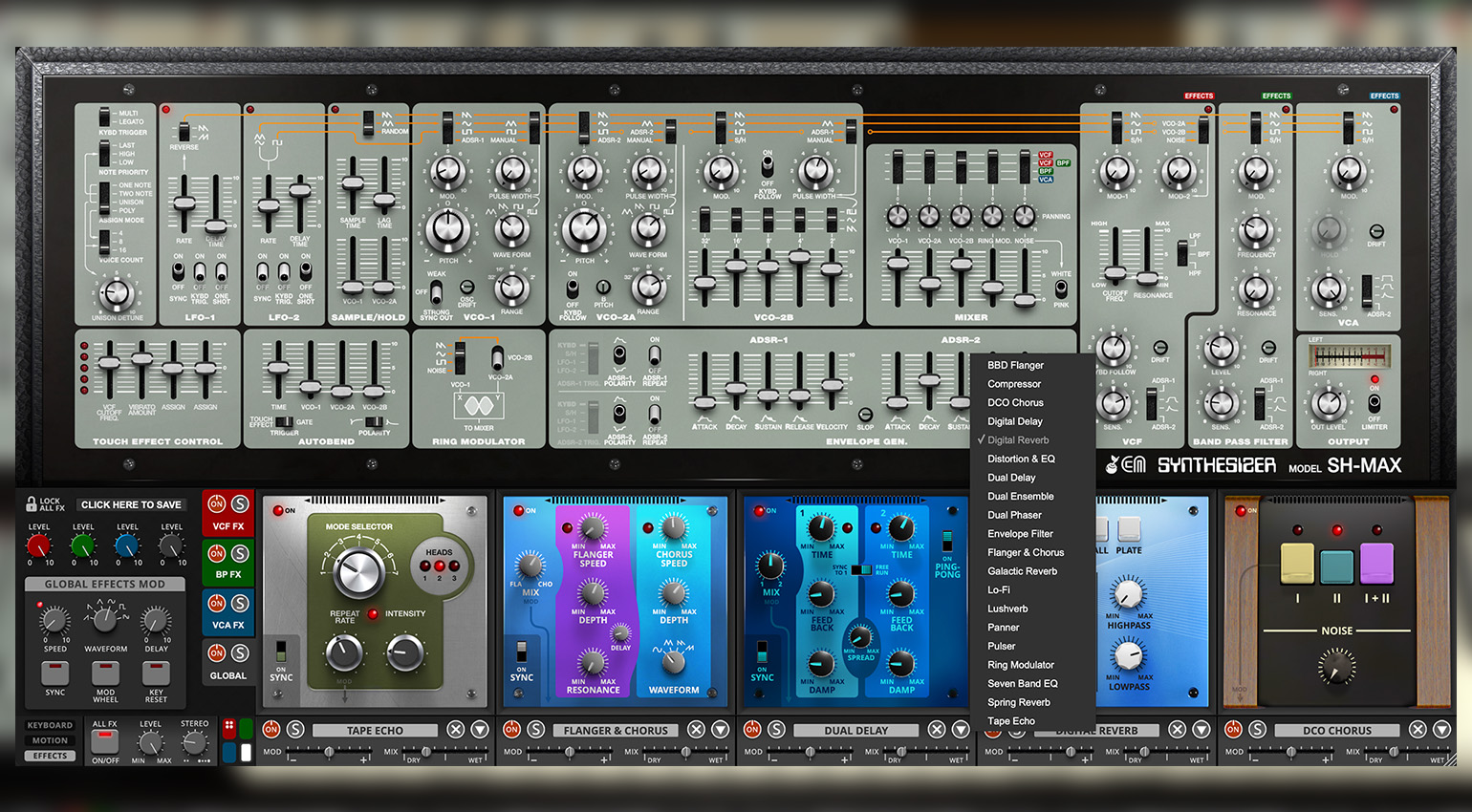The width and height of the screenshot is (1472, 812).
Task: Remove the Flanger & Chorus effect
Action: (697, 730)
